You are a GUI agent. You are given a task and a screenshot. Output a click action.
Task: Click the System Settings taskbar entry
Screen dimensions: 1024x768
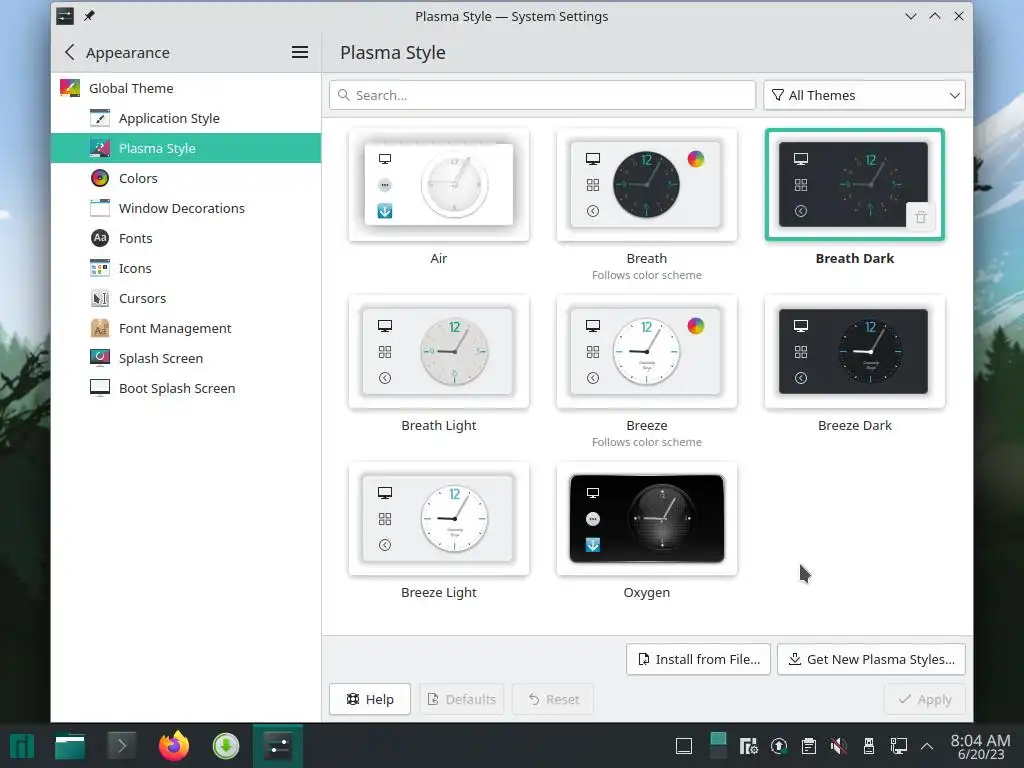tap(278, 746)
